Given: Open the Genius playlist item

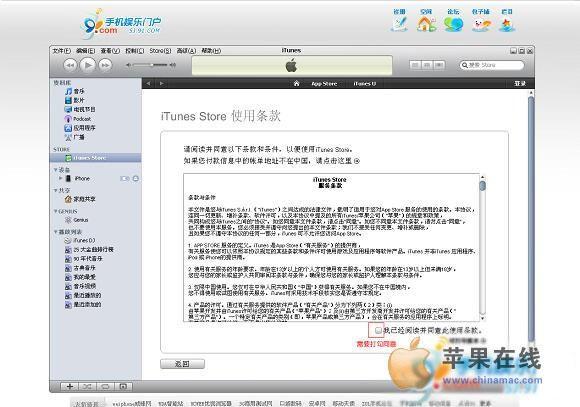Looking at the screenshot, I should (77, 220).
